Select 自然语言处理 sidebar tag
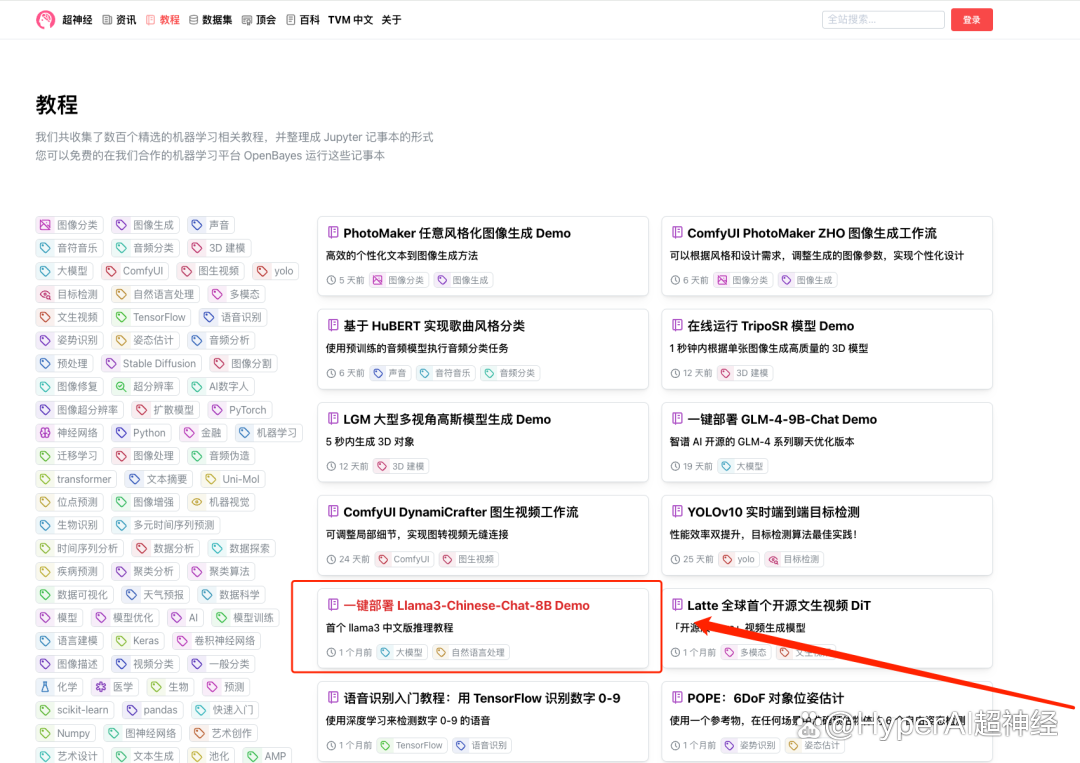The width and height of the screenshot is (1080, 763). [x=156, y=294]
